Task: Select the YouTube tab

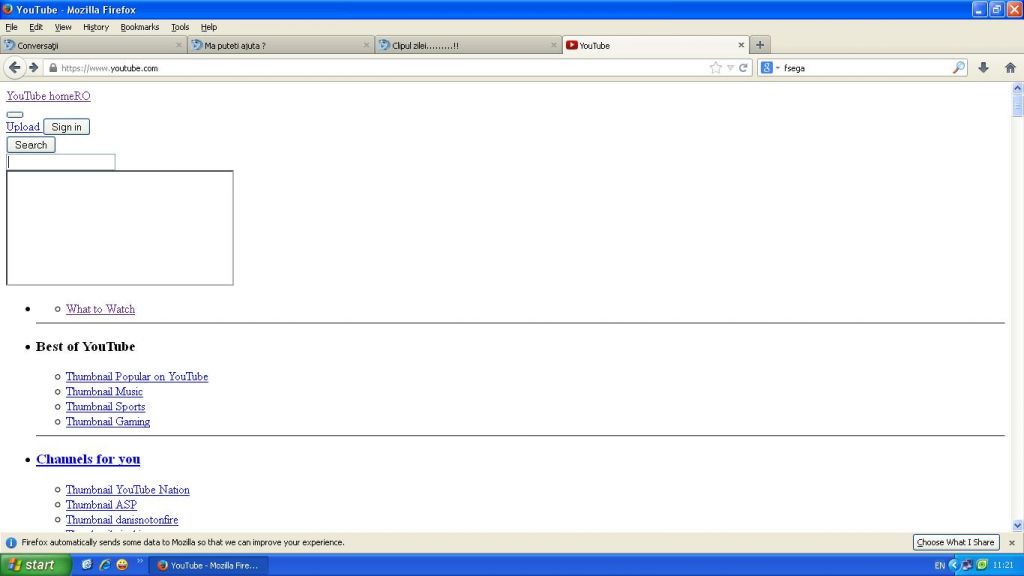Action: point(655,45)
